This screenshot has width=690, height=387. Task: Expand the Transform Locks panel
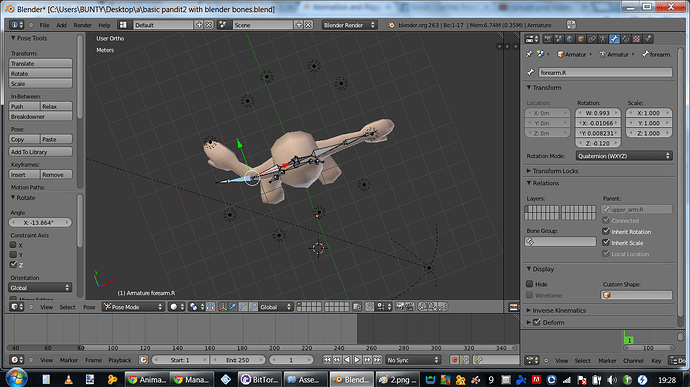[x=555, y=171]
